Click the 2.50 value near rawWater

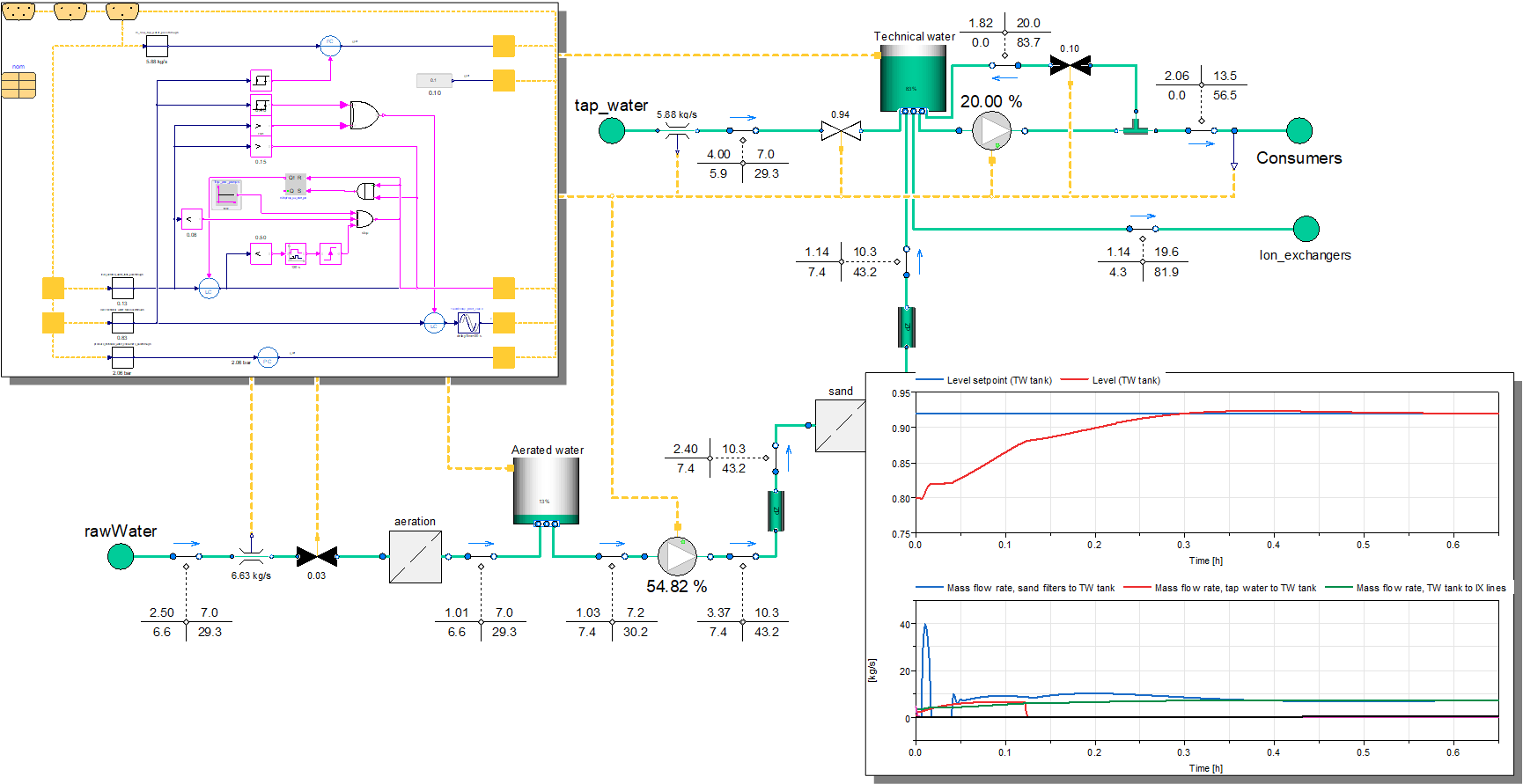161,612
